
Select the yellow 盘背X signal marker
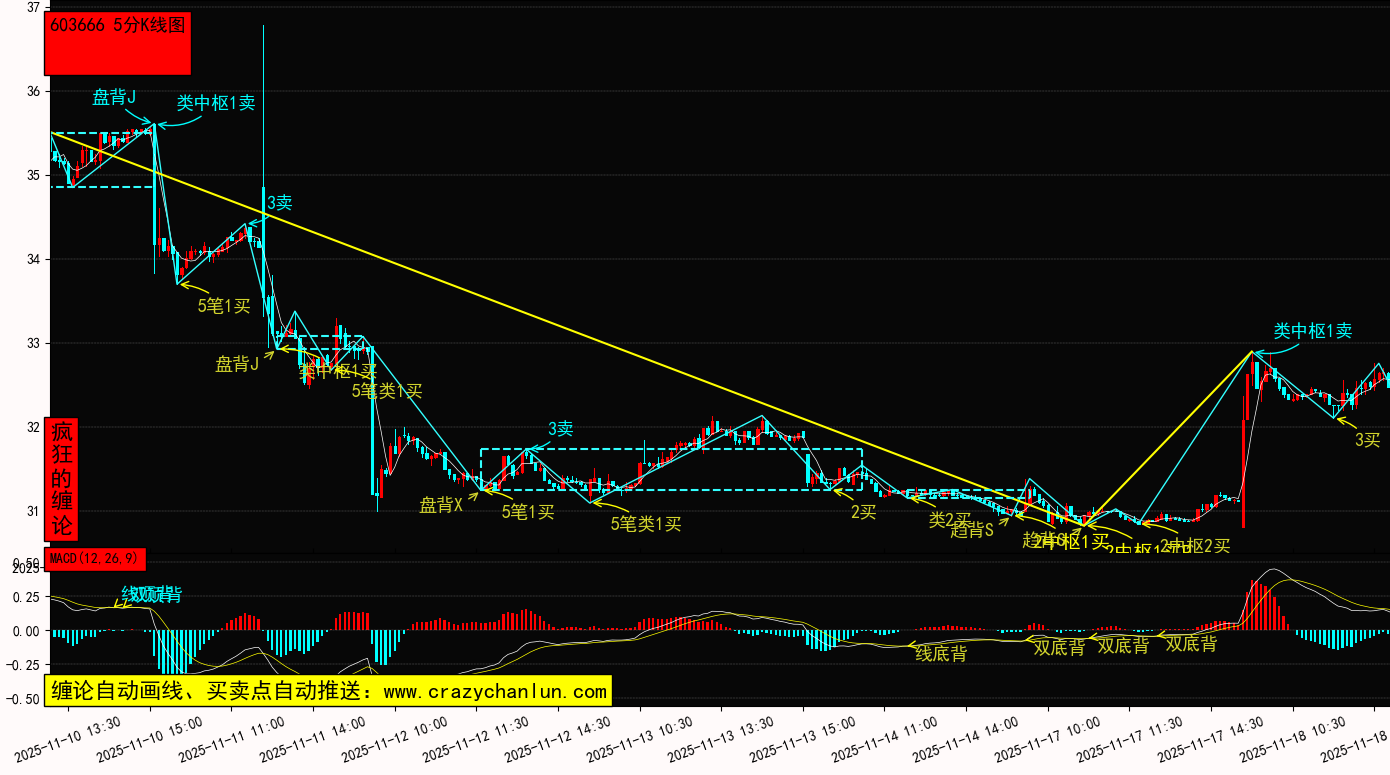tap(441, 505)
